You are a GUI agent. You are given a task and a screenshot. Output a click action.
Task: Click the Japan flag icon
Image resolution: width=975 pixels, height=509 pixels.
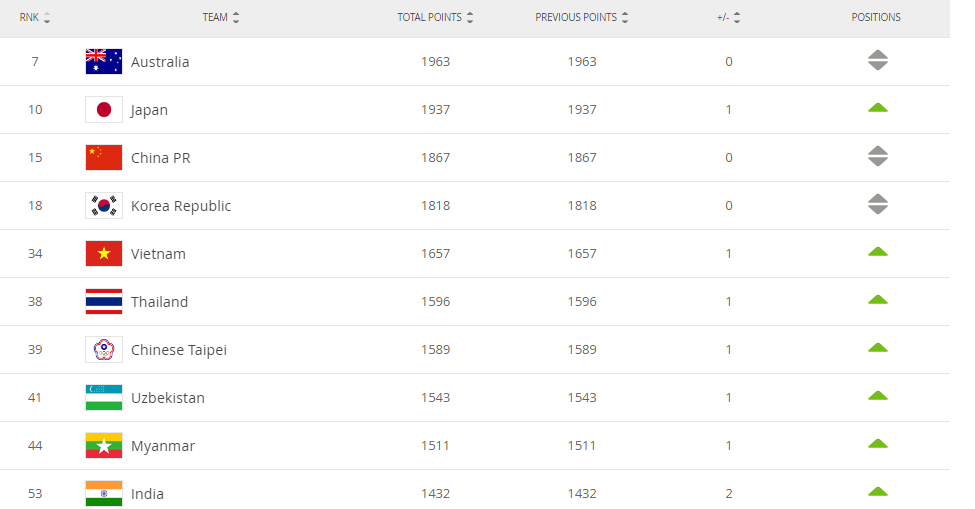pyautogui.click(x=104, y=109)
